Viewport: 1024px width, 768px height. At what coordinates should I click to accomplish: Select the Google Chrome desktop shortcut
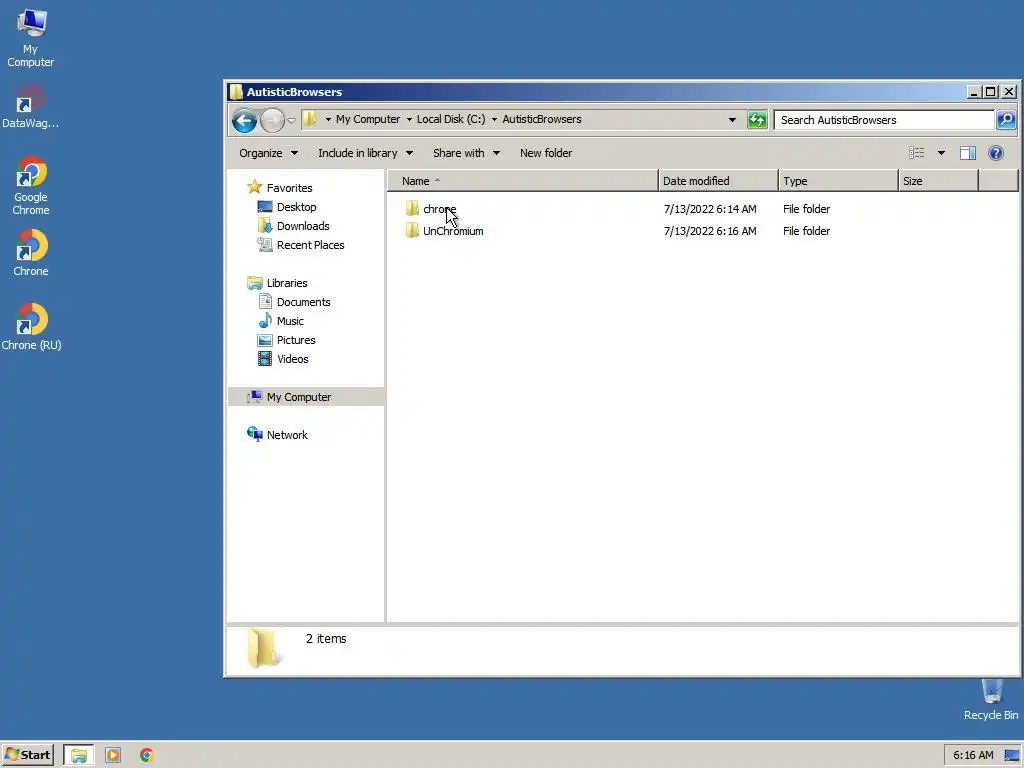(x=31, y=187)
